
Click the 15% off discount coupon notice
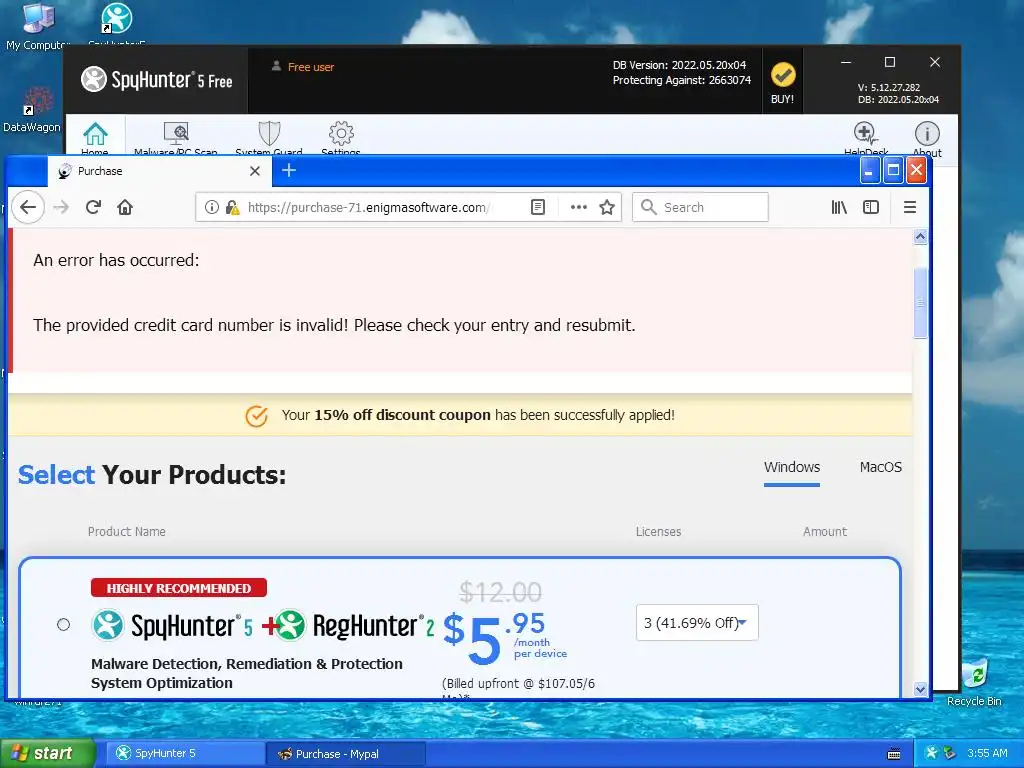(478, 415)
